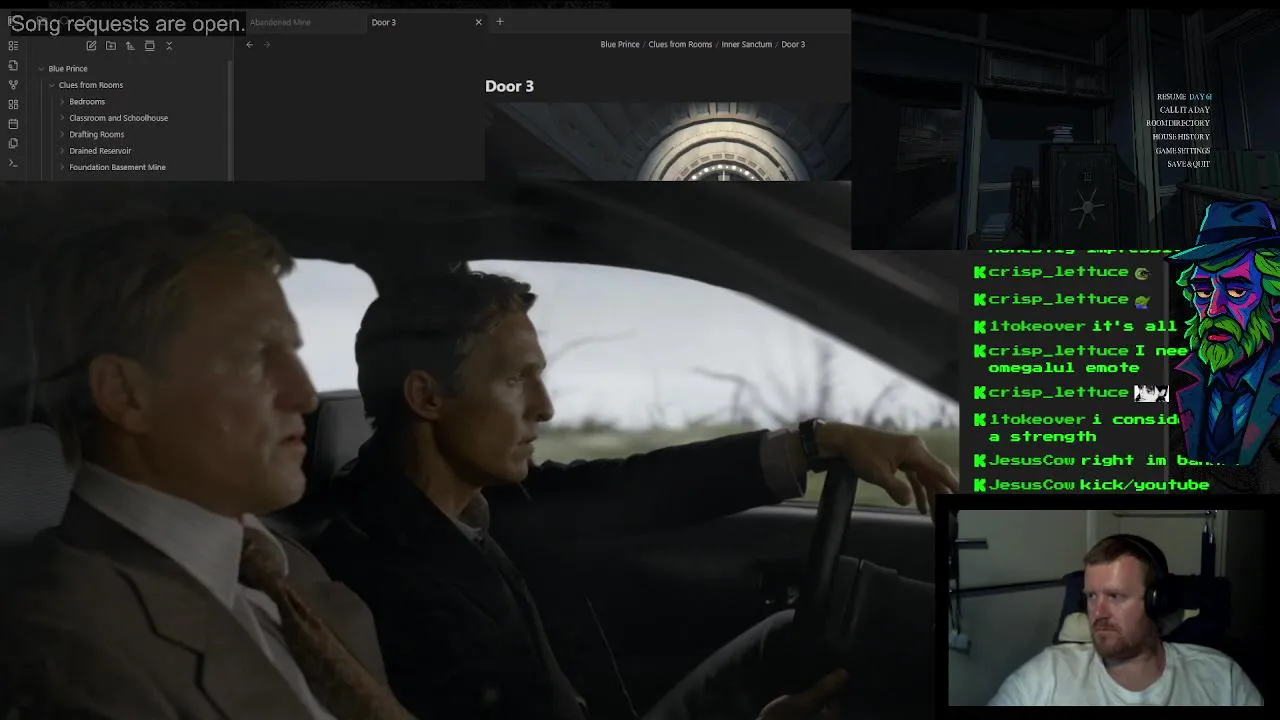Click JesusCow kick/youtube chat message
The height and width of the screenshot is (720, 1280).
1092,485
